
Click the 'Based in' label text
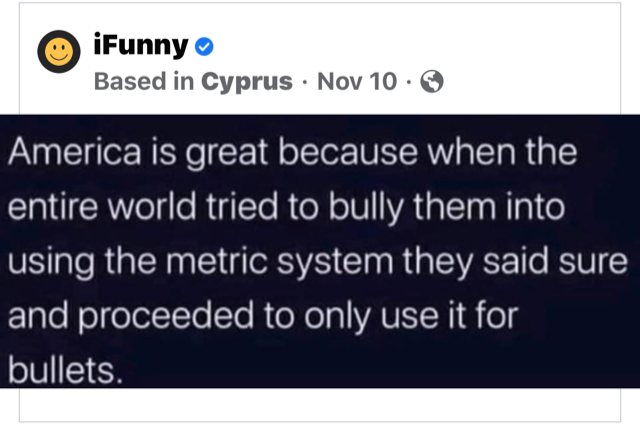click(x=144, y=81)
